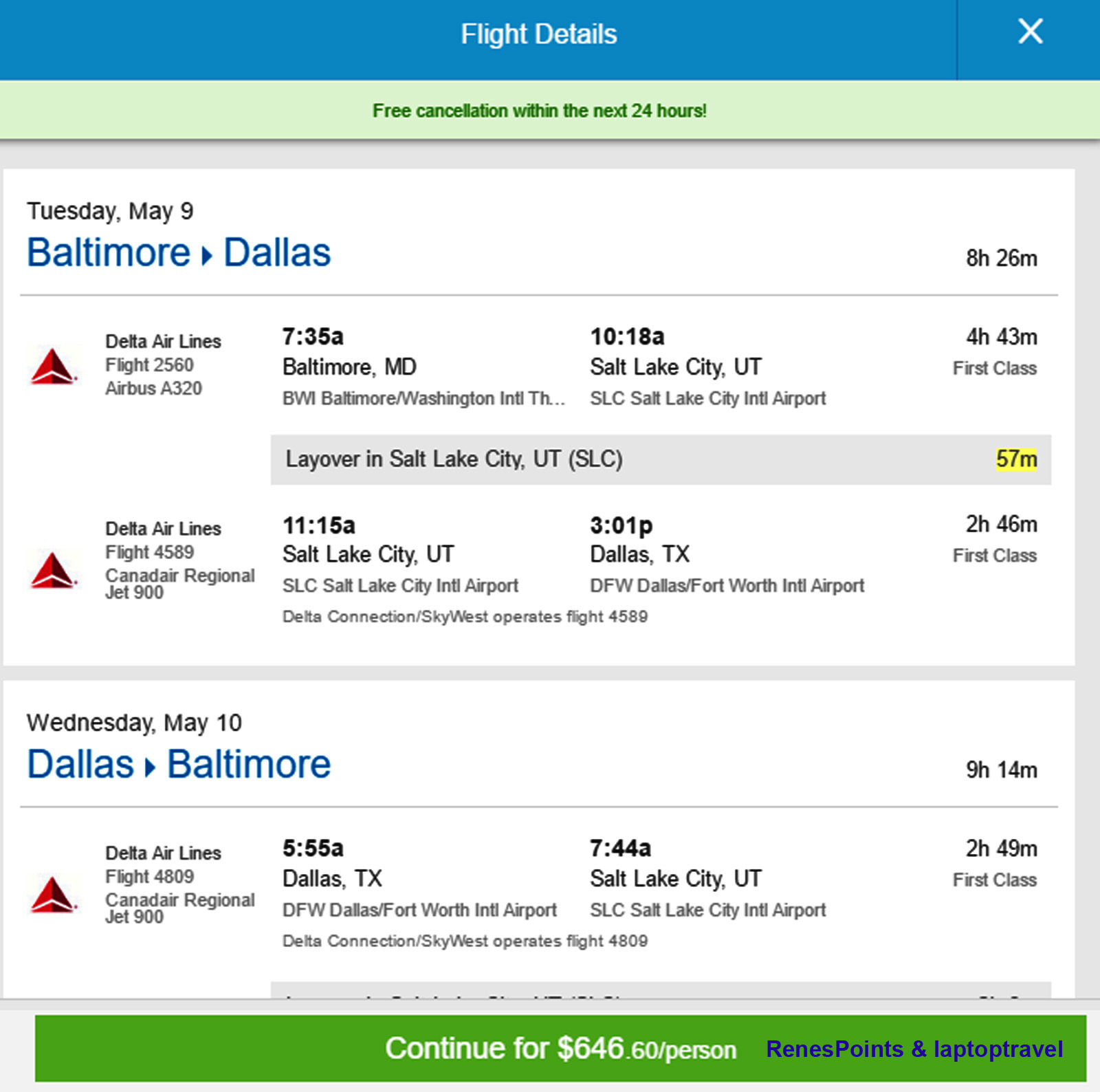
Task: Click the 5:55a Dallas departure time
Action: coord(313,848)
